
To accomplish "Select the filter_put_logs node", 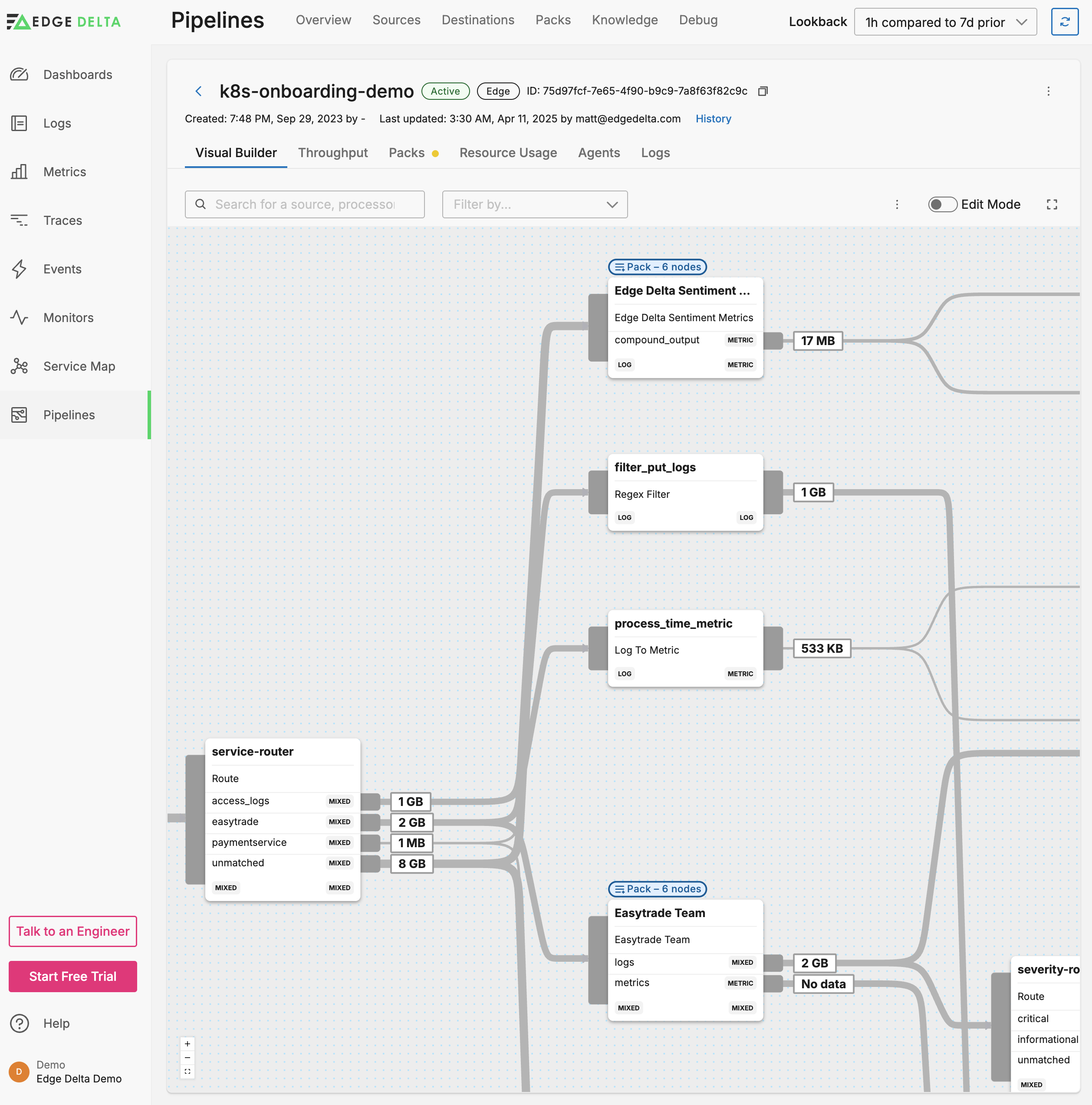I will pos(685,492).
